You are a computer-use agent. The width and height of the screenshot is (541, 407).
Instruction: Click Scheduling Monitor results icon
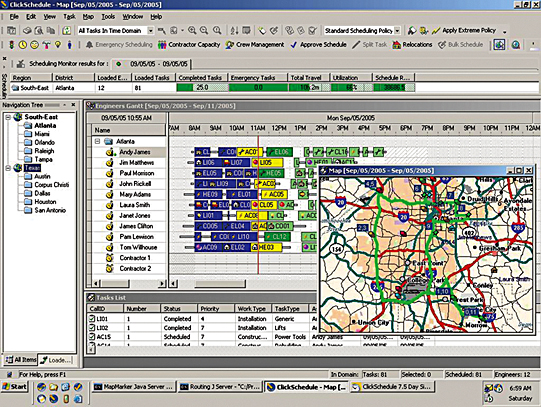(21, 64)
